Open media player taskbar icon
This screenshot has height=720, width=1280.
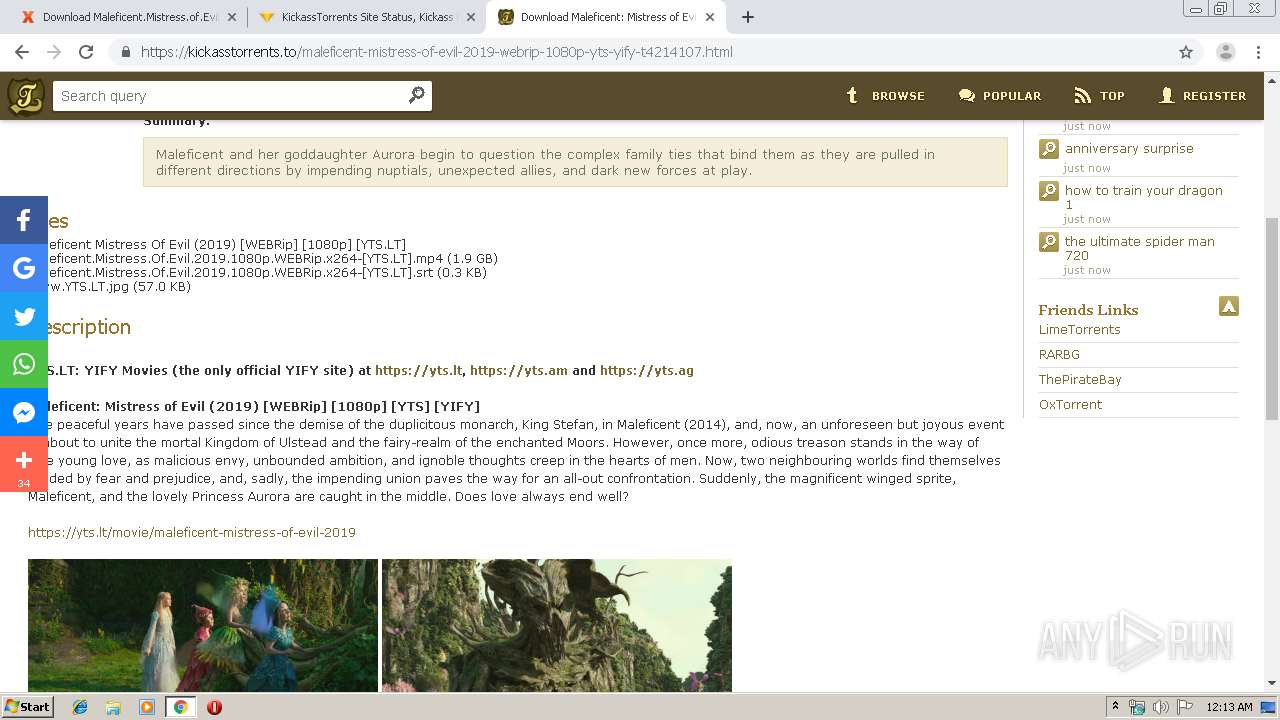pos(147,707)
